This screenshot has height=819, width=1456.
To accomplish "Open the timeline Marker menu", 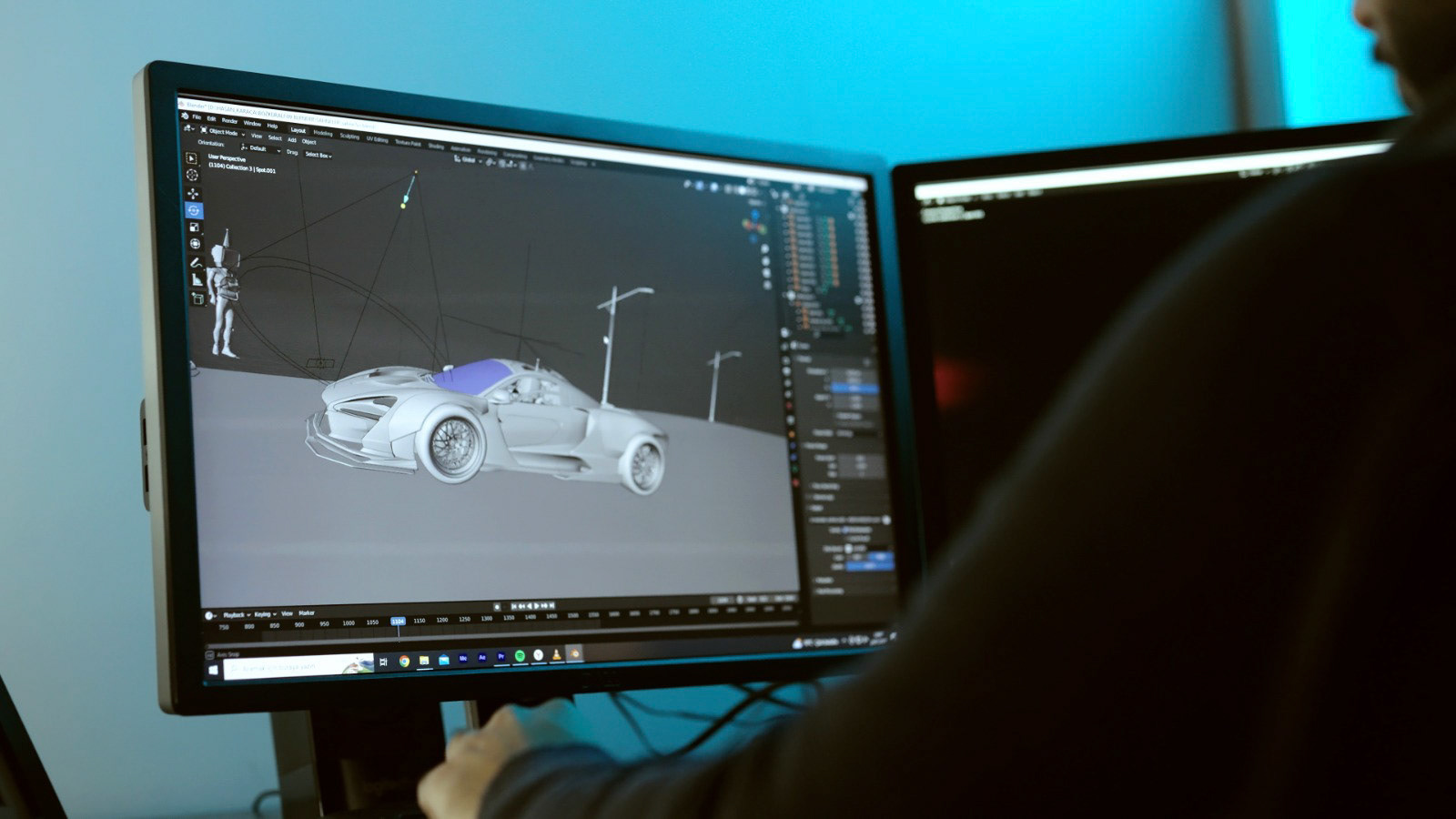I will coord(306,612).
